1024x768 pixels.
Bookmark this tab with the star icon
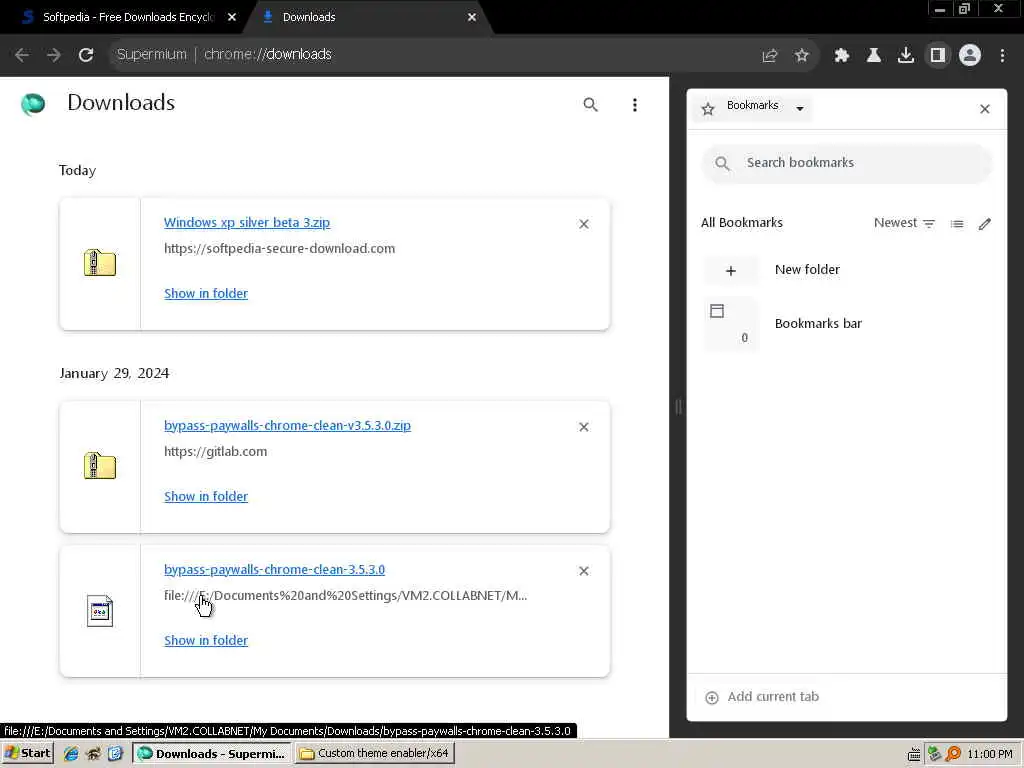(802, 56)
